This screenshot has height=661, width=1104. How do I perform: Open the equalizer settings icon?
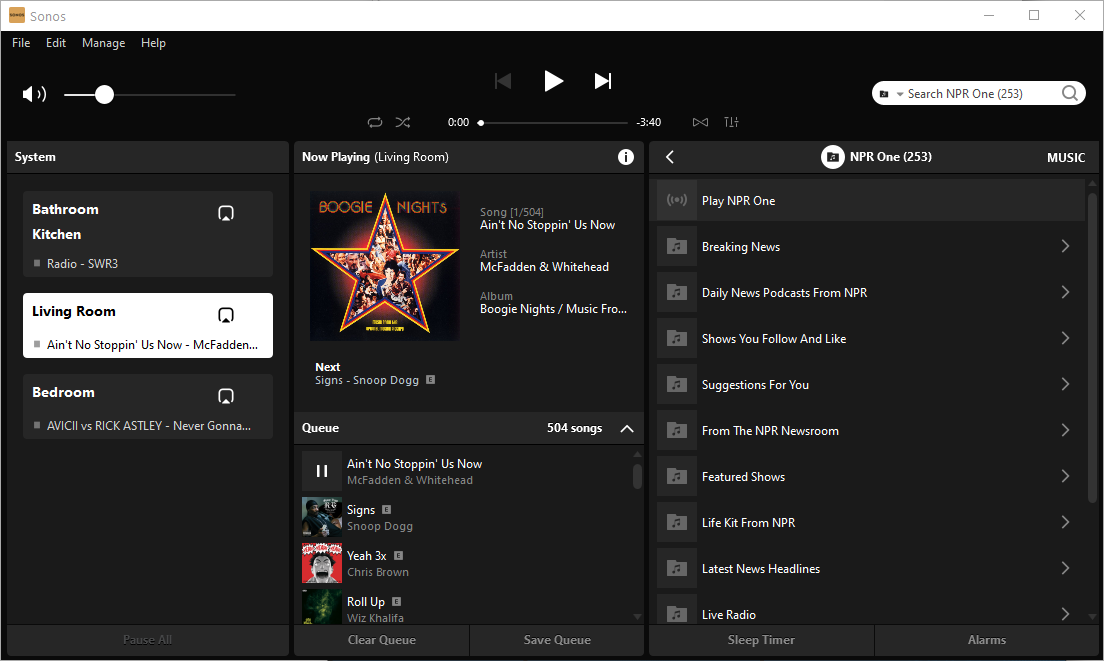(x=732, y=122)
